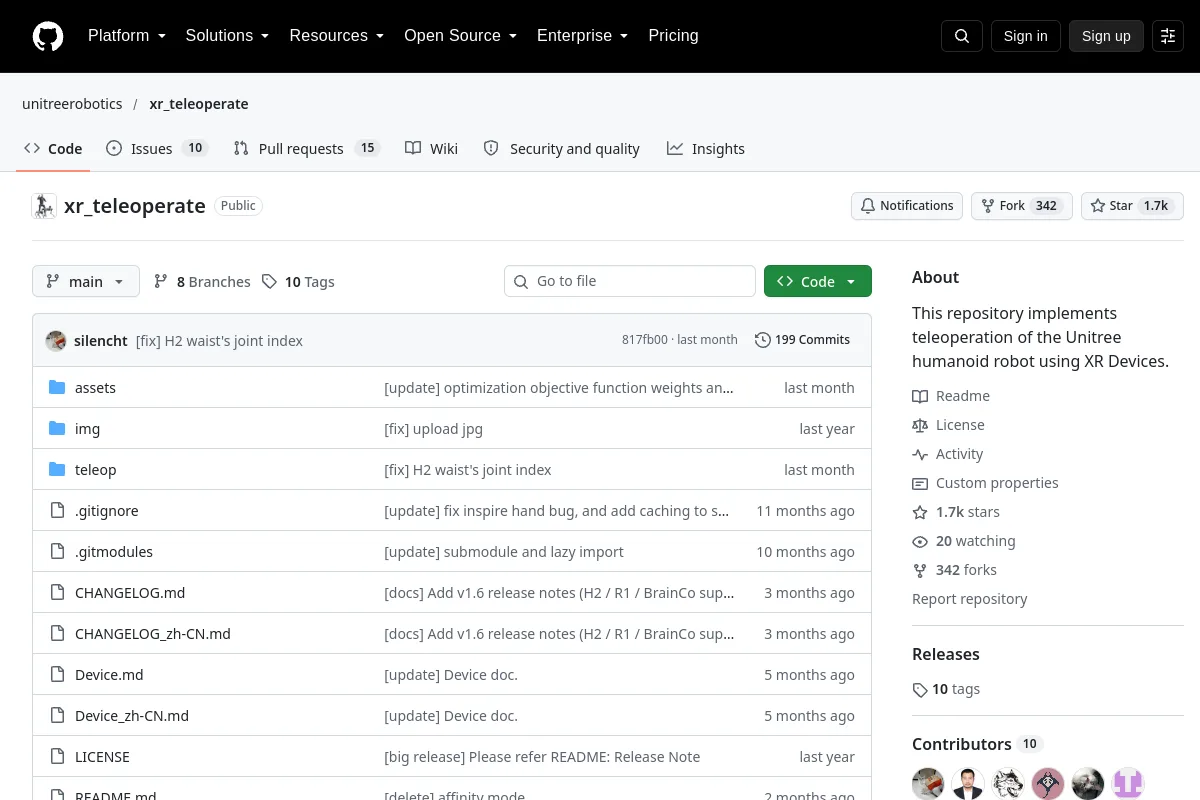Image resolution: width=1200 pixels, height=800 pixels.
Task: Click the first contributor avatar
Action: 928,784
